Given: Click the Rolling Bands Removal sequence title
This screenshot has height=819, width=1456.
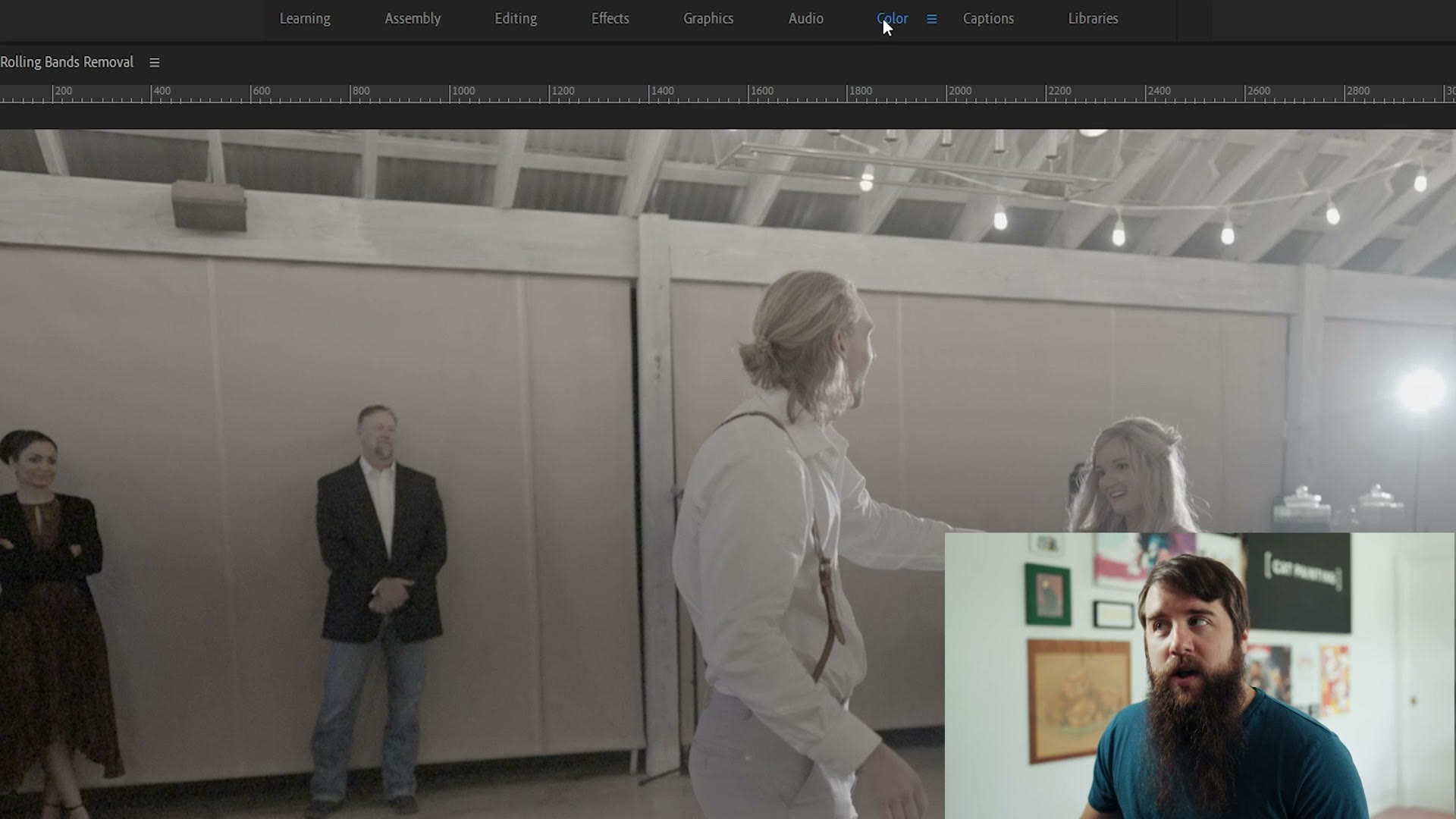Looking at the screenshot, I should [x=67, y=62].
